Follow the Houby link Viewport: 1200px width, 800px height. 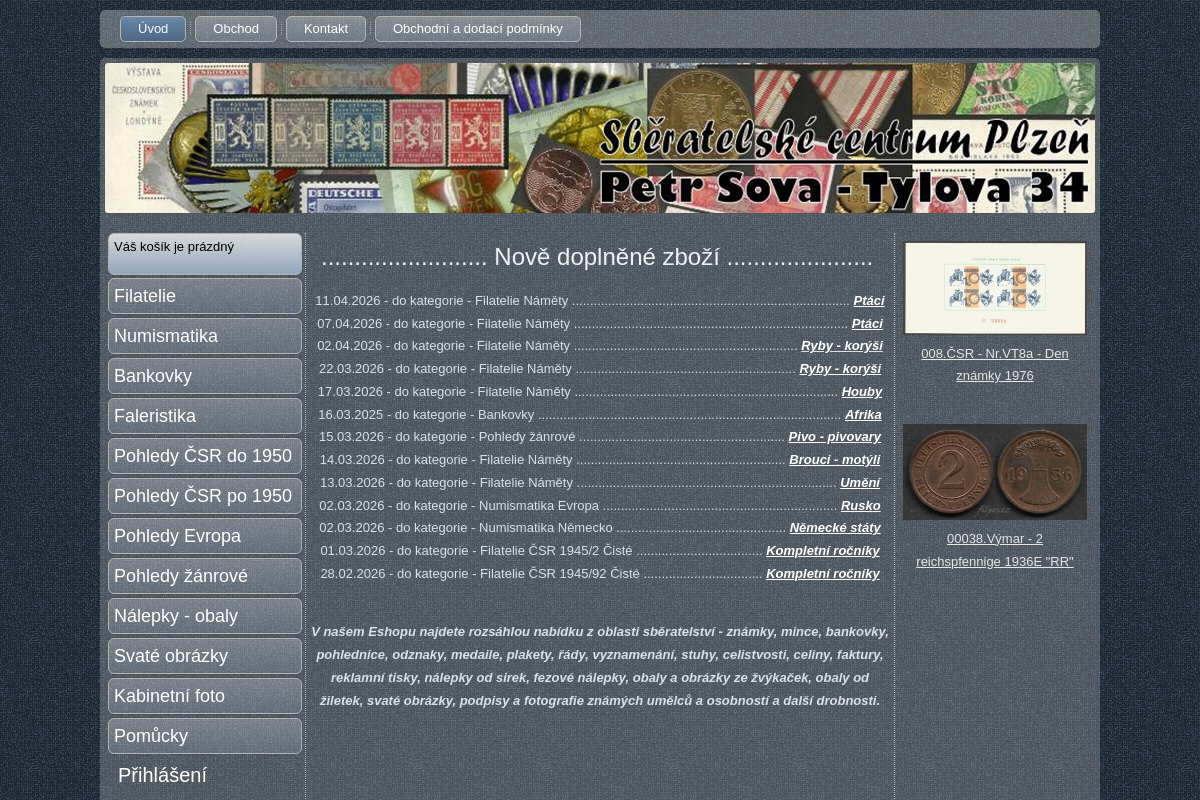861,392
